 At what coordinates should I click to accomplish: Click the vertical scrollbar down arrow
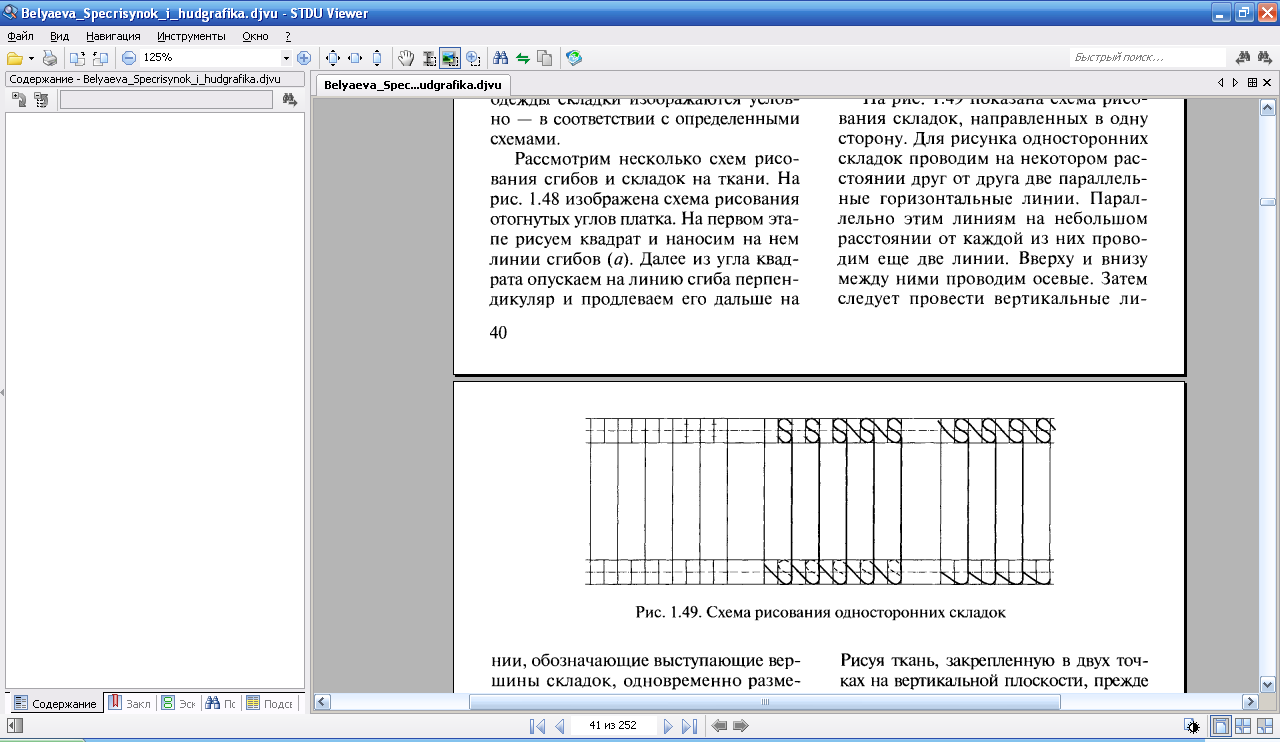pyautogui.click(x=1267, y=684)
